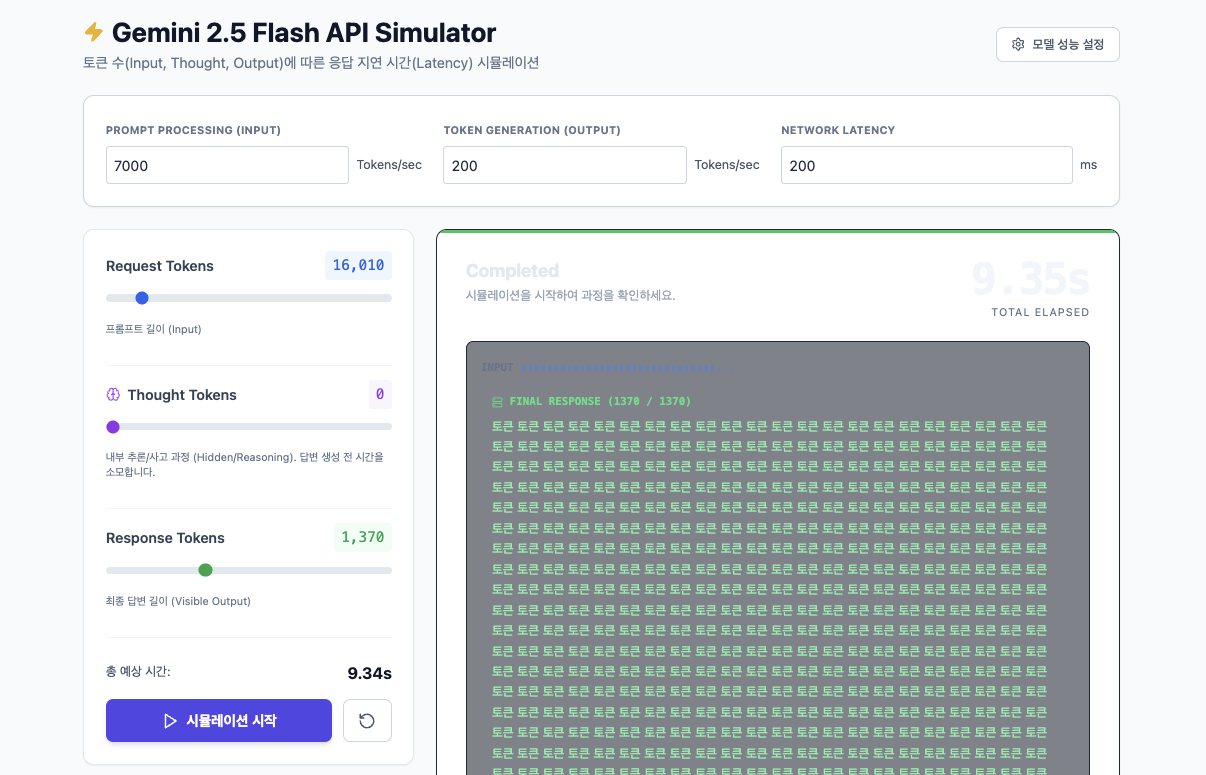Click the NETWORK LATENCY field label
This screenshot has height=775, width=1206.
pos(838,130)
